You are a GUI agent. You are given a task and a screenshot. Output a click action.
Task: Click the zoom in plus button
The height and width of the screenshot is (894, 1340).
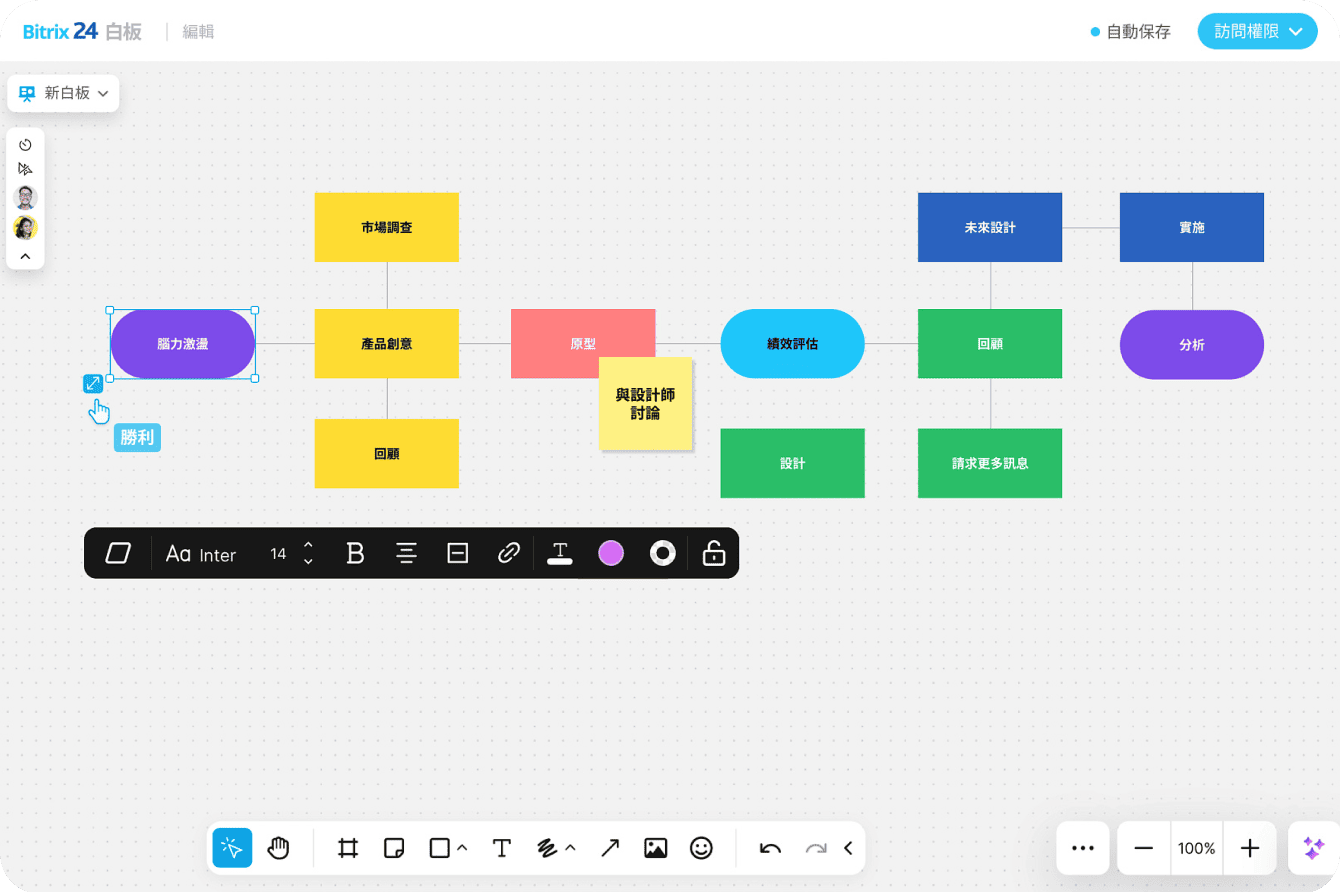[x=1249, y=848]
